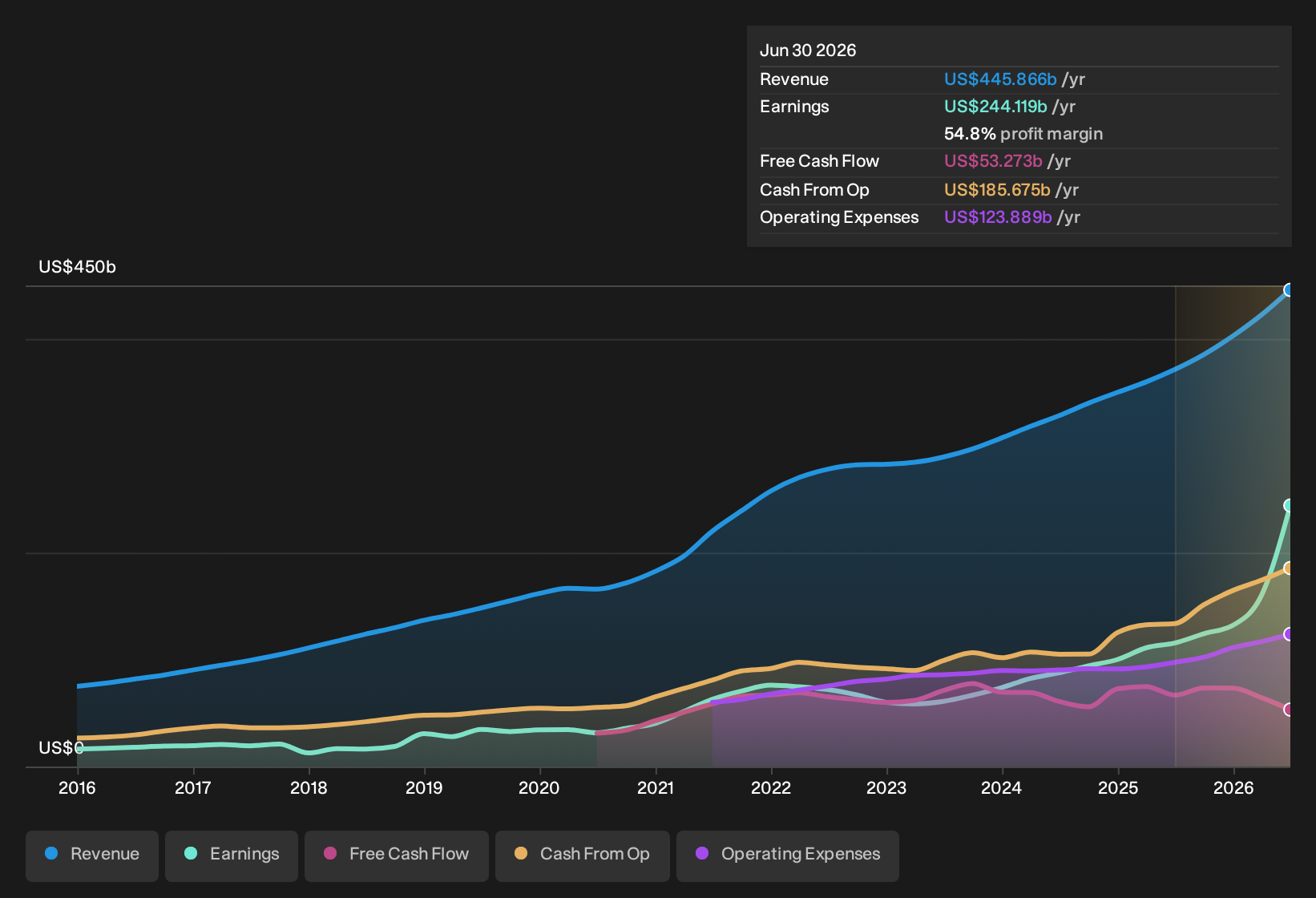Click the US$185.675b cash from op value

click(997, 190)
